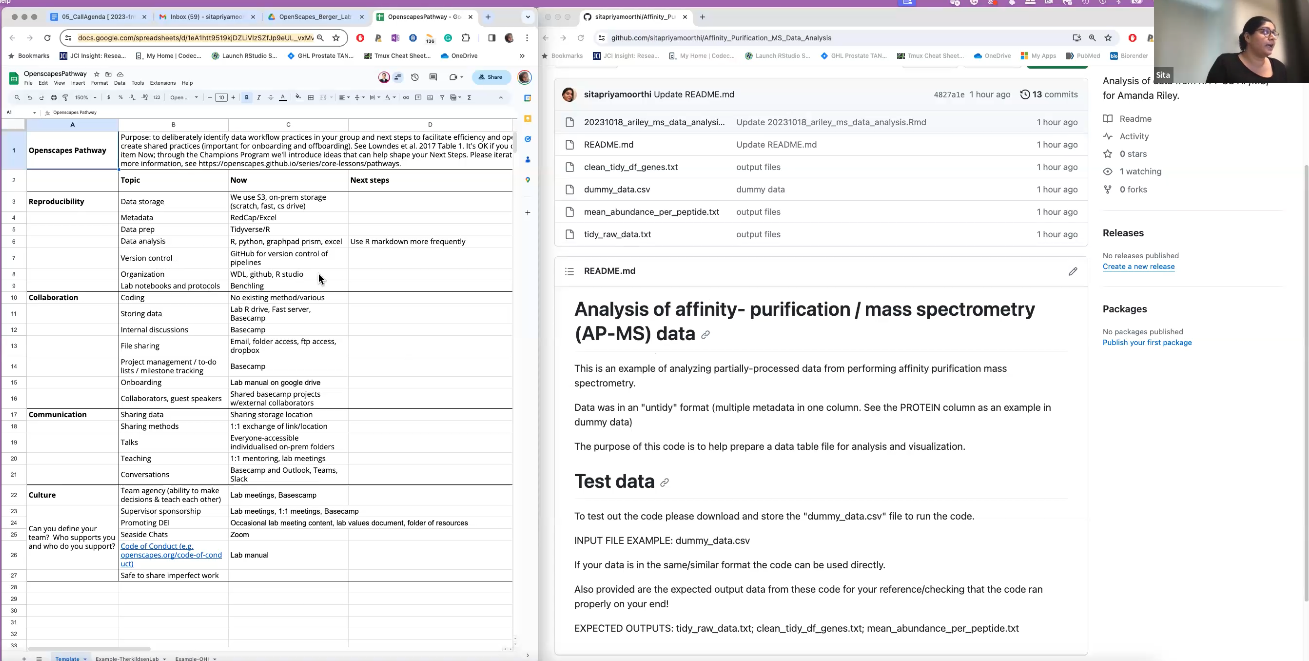Open the dummy_data.csv file link
1309x661 pixels.
coord(617,189)
